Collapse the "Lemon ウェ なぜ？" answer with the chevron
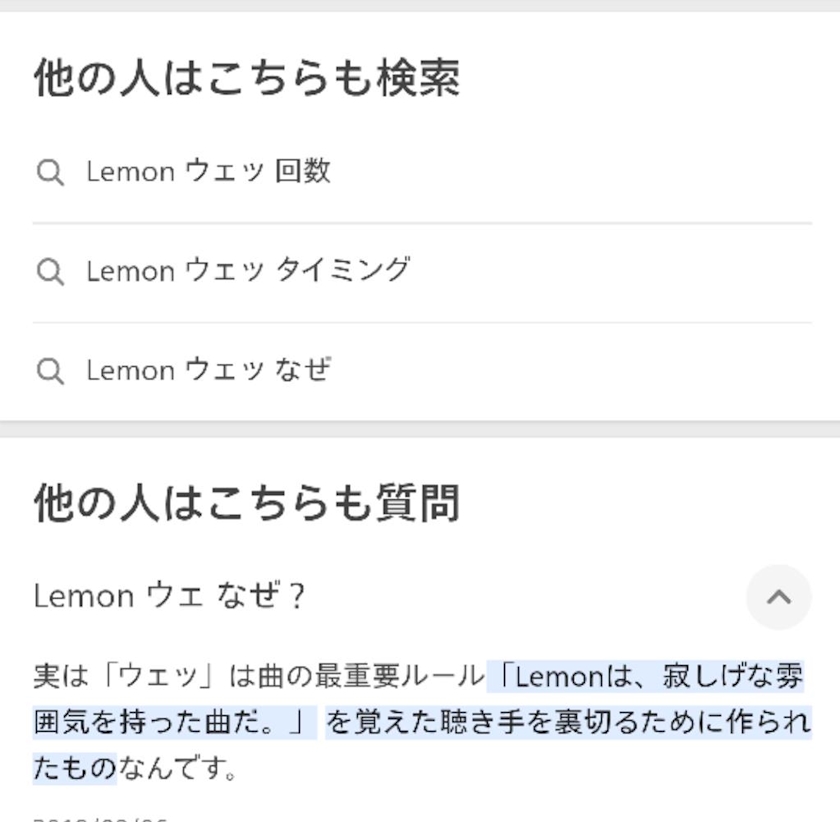This screenshot has width=840, height=822. [778, 597]
